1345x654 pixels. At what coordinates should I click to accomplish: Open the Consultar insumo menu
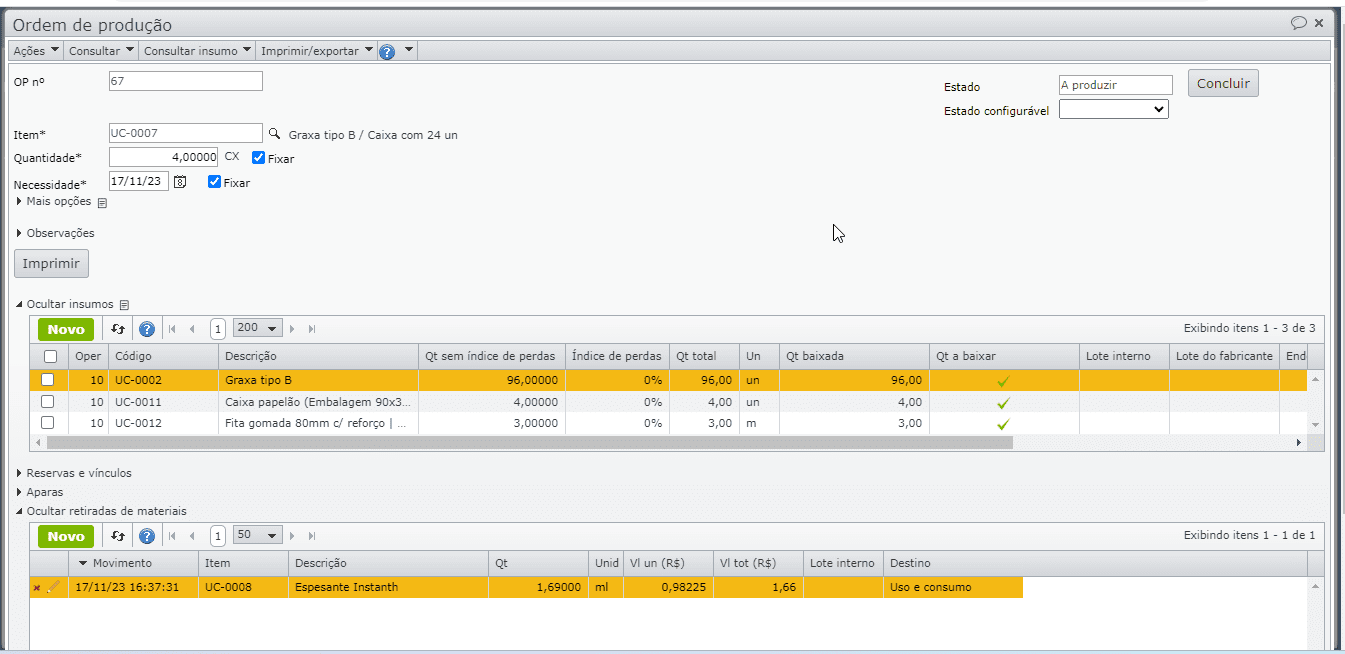(197, 50)
